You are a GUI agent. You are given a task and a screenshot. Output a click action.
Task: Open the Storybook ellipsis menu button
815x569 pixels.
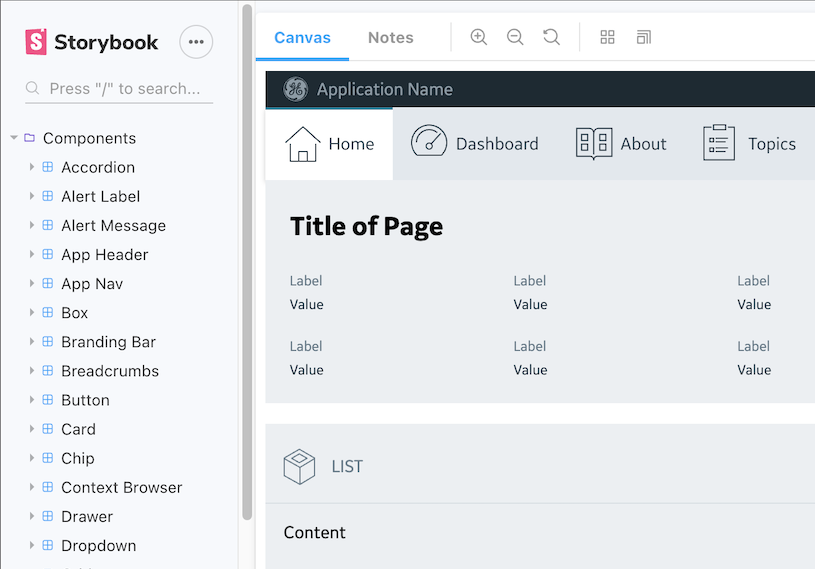[x=196, y=42]
